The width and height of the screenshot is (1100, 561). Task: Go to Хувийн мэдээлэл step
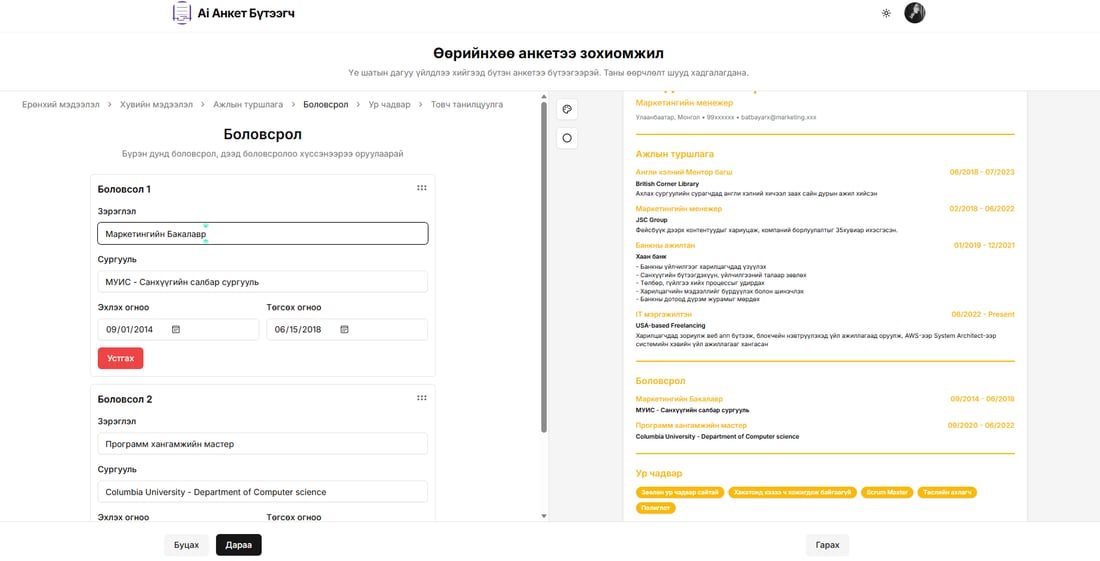tap(156, 104)
